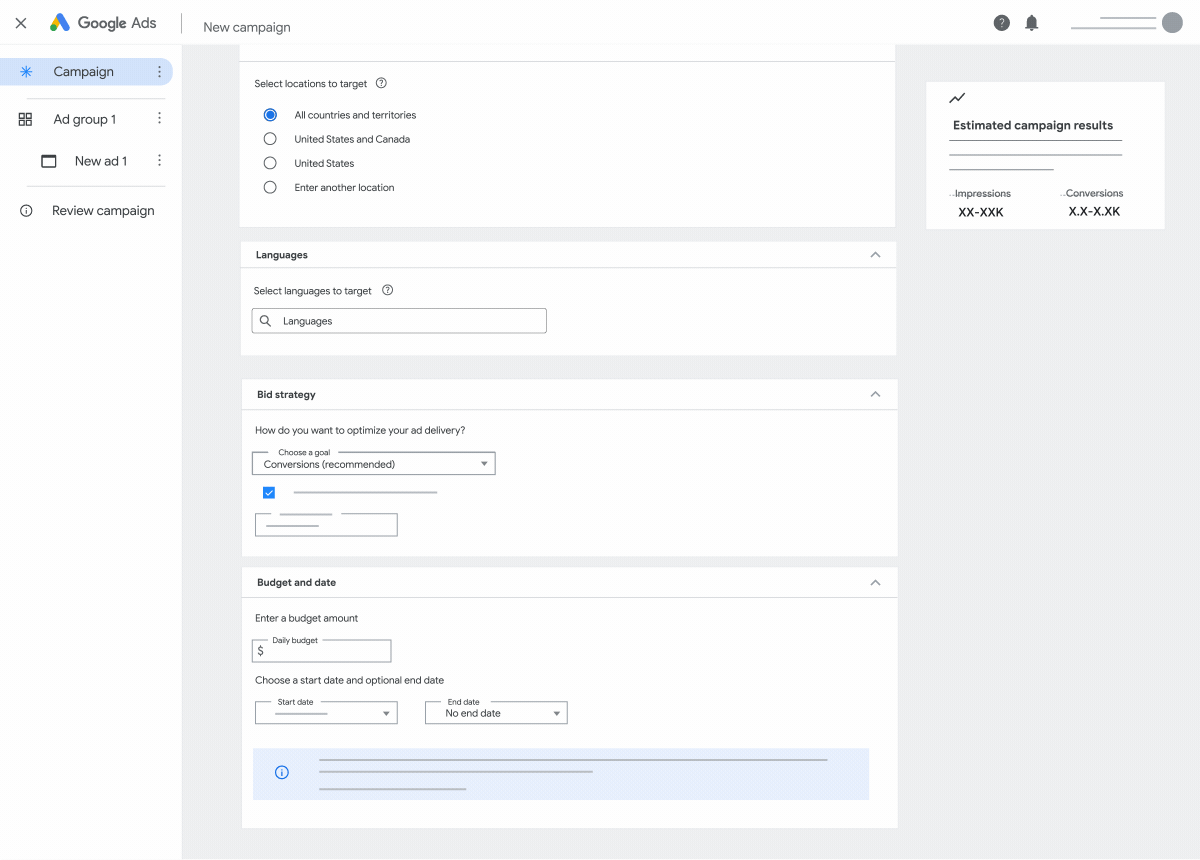Image resolution: width=1200 pixels, height=860 pixels.
Task: Click the info icon in the blue notice banner
Action: tap(281, 772)
